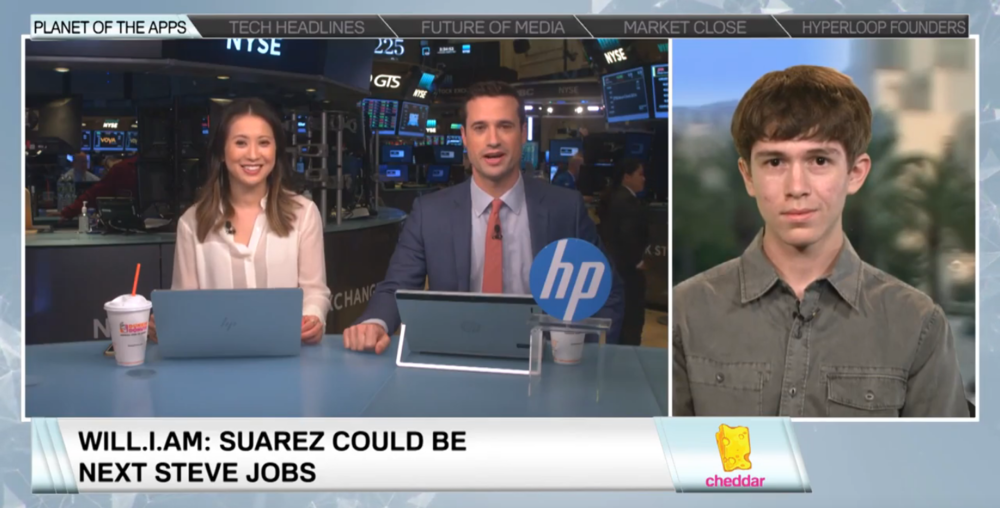Click the lapel microphone on guest's shirt
1000x508 pixels.
[800, 320]
